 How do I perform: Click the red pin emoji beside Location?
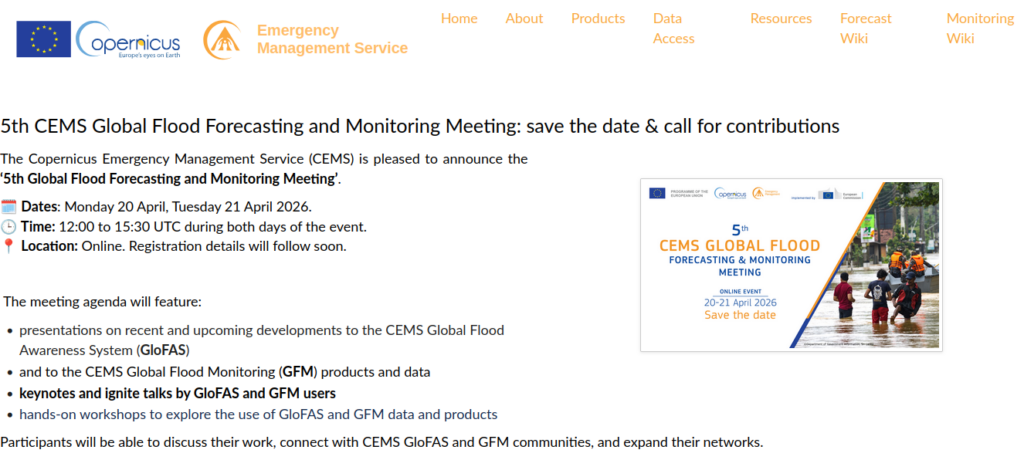point(9,246)
